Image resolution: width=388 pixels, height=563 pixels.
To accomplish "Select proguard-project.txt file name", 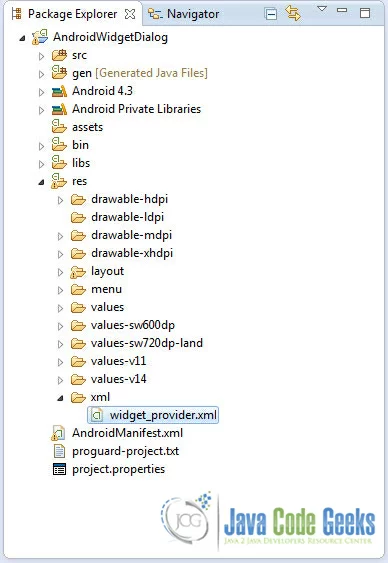I will (126, 451).
